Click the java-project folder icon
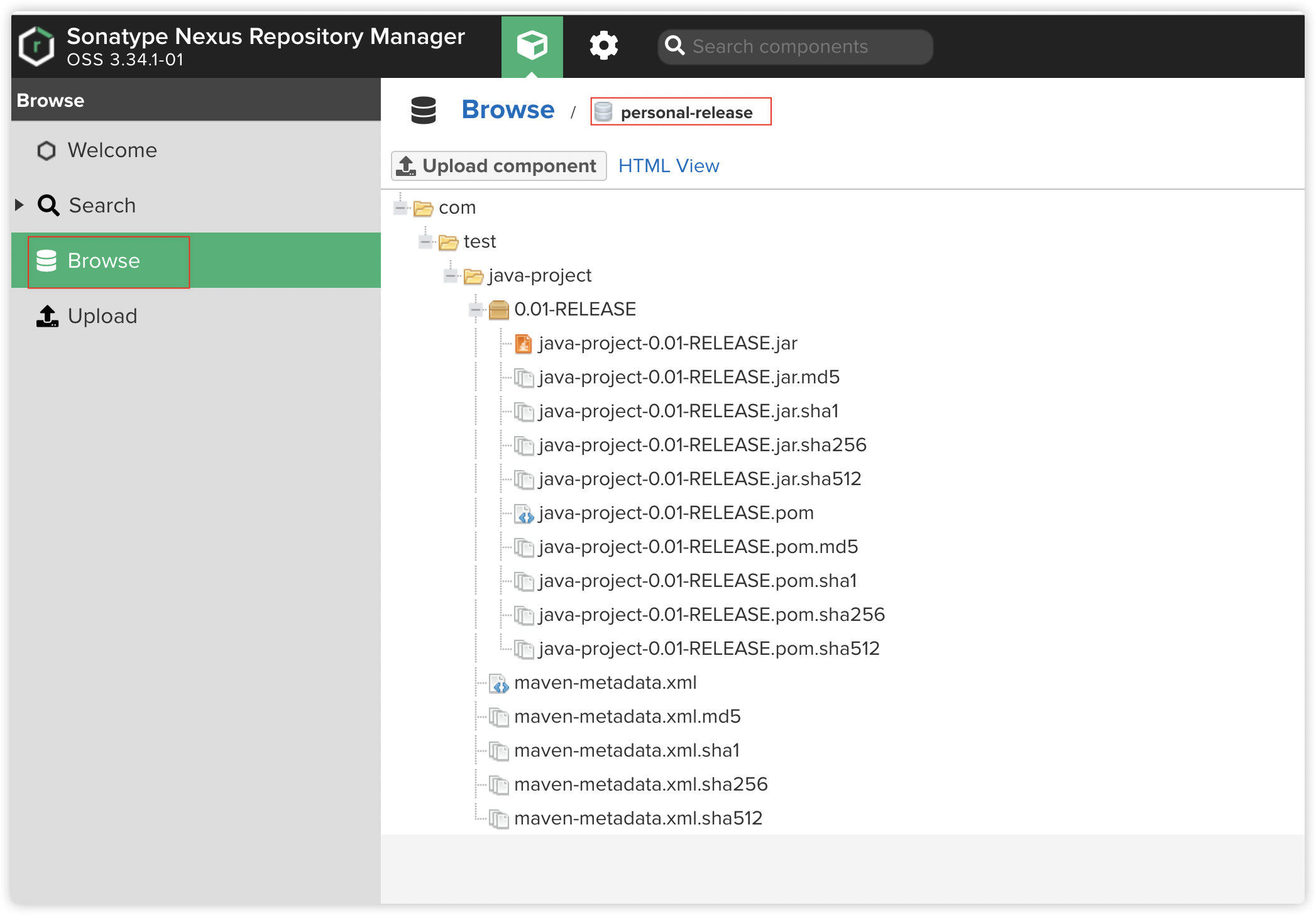 click(x=473, y=276)
